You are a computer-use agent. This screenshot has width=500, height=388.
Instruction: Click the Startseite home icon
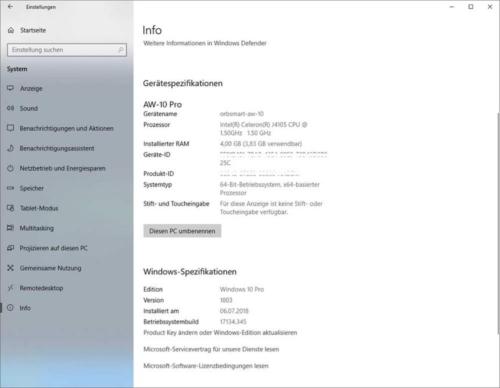tap(11, 30)
